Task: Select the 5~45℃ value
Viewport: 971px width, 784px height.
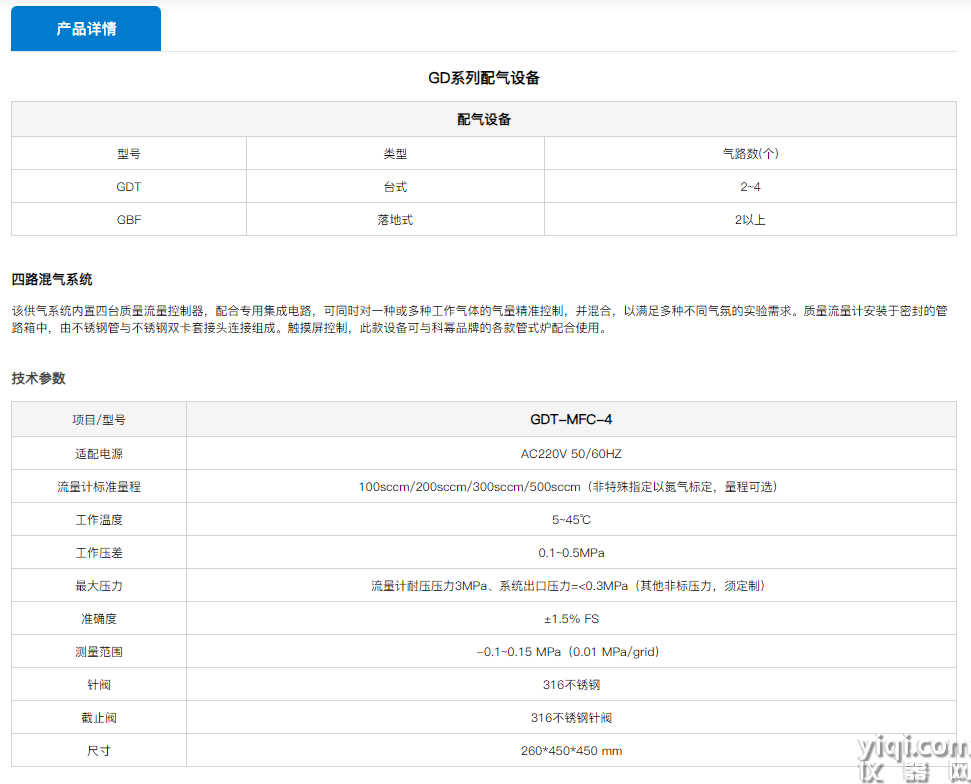Action: coord(571,520)
